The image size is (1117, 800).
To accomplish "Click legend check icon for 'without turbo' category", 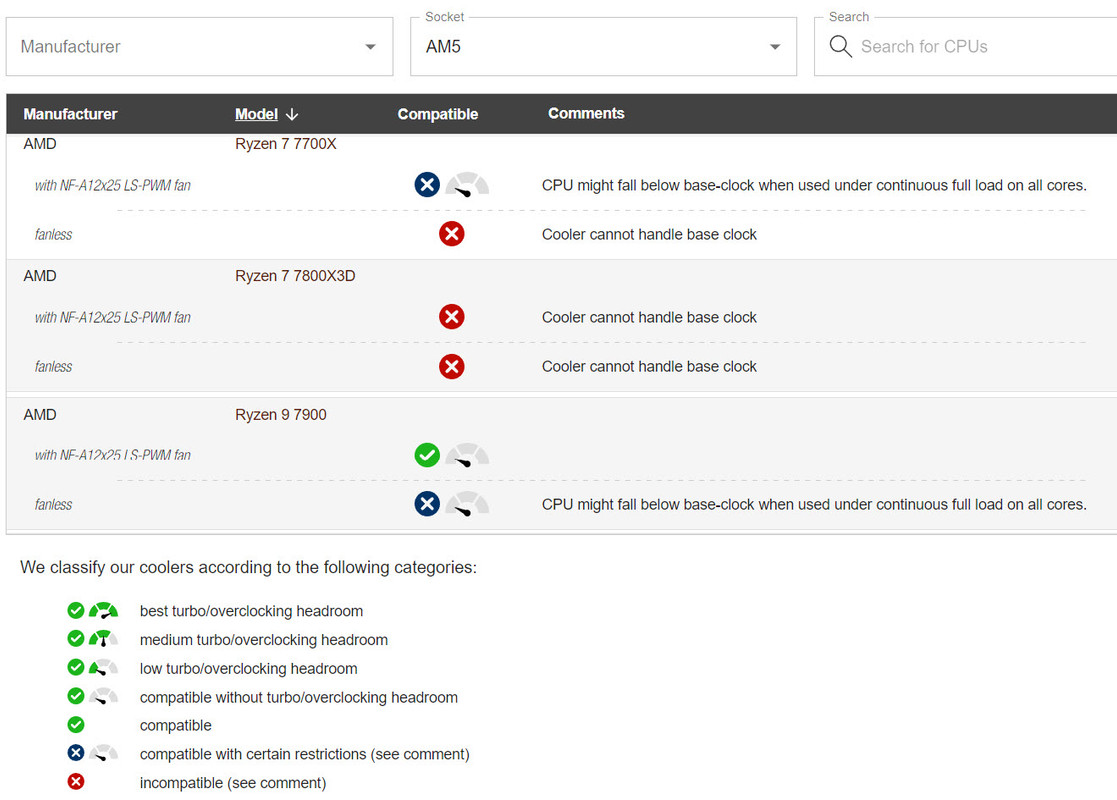I will [x=76, y=695].
